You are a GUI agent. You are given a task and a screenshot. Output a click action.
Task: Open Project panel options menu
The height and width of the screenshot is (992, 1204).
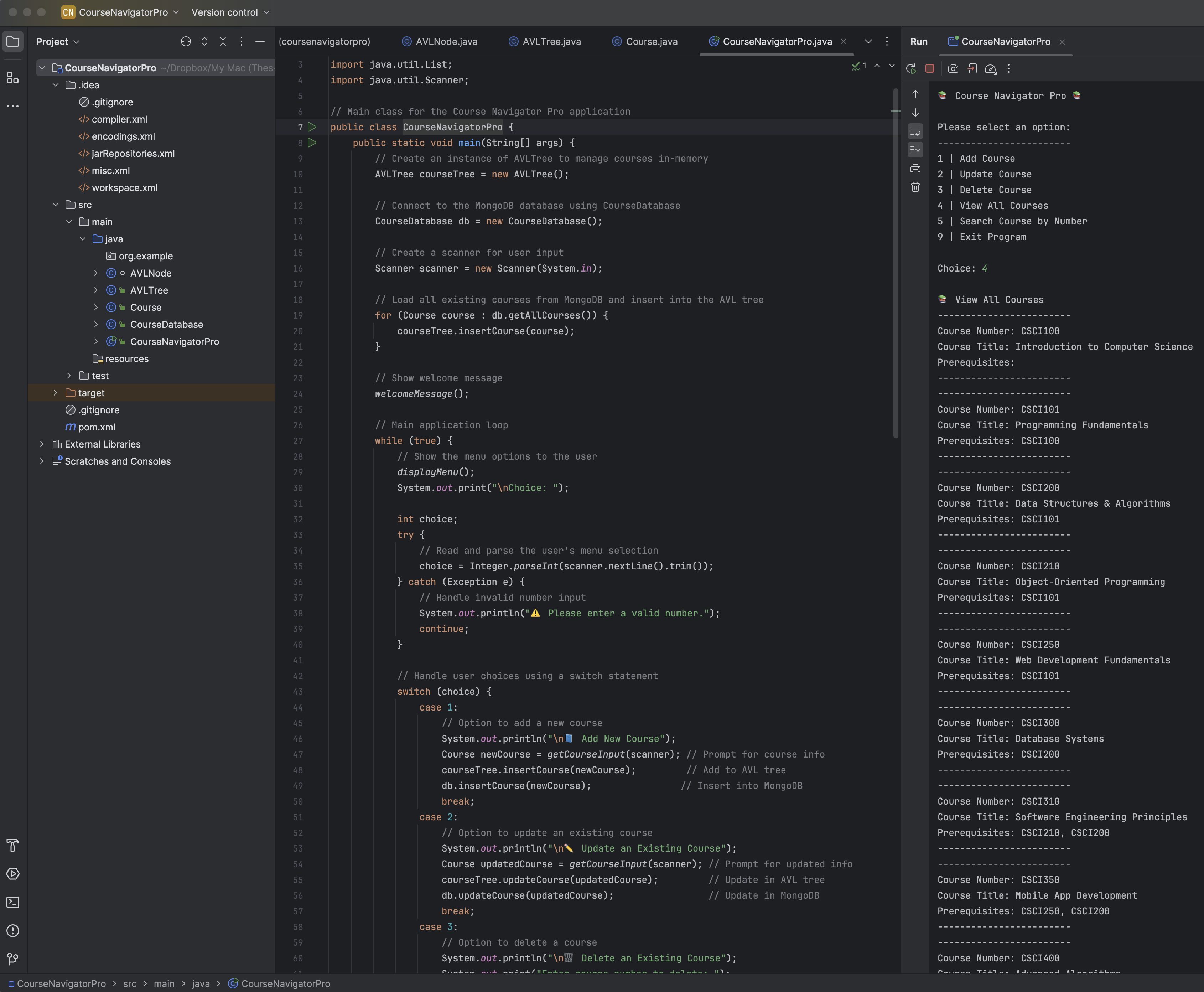pos(242,42)
